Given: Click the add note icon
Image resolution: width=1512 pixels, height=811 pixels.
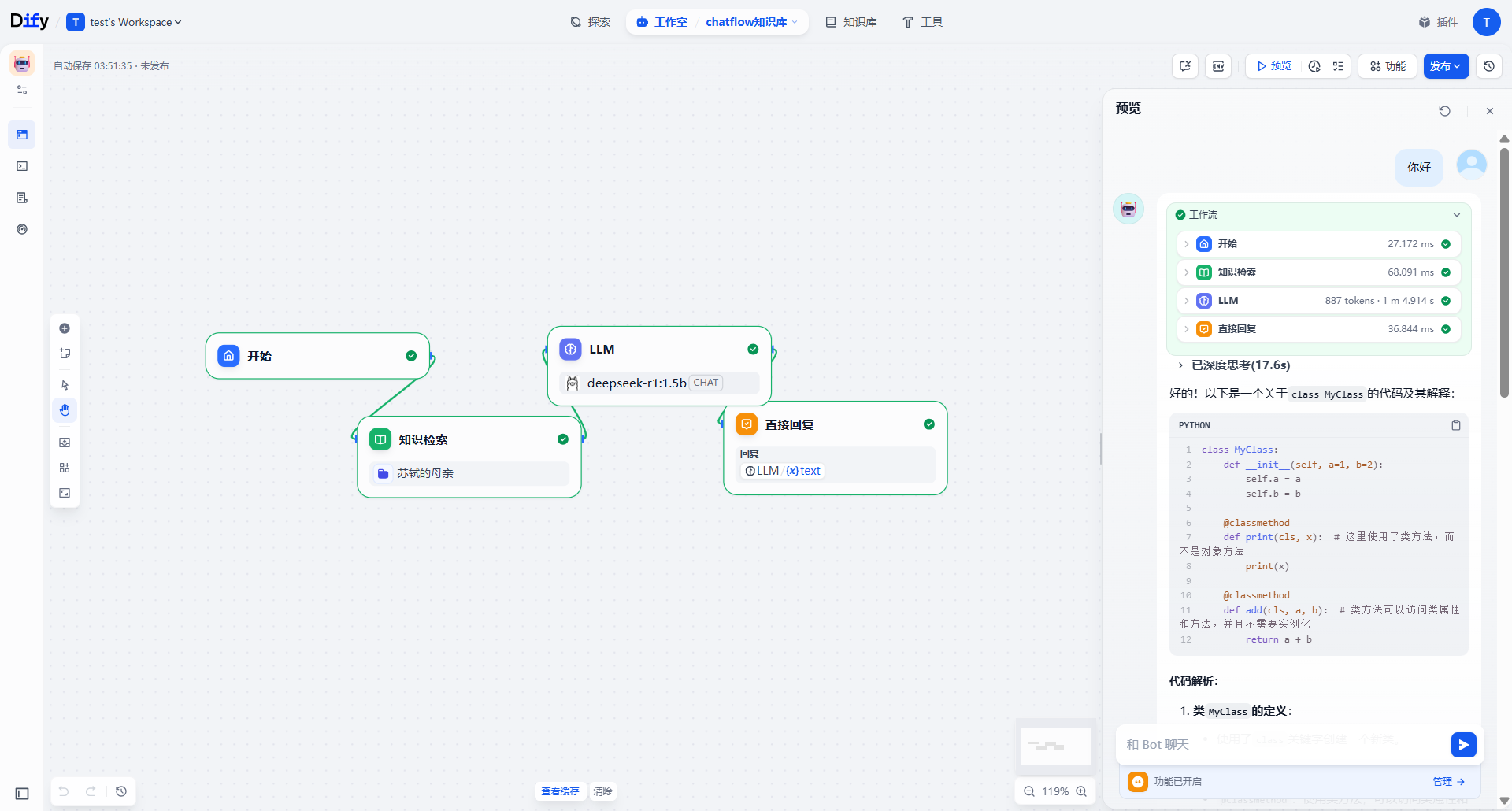Looking at the screenshot, I should (65, 354).
